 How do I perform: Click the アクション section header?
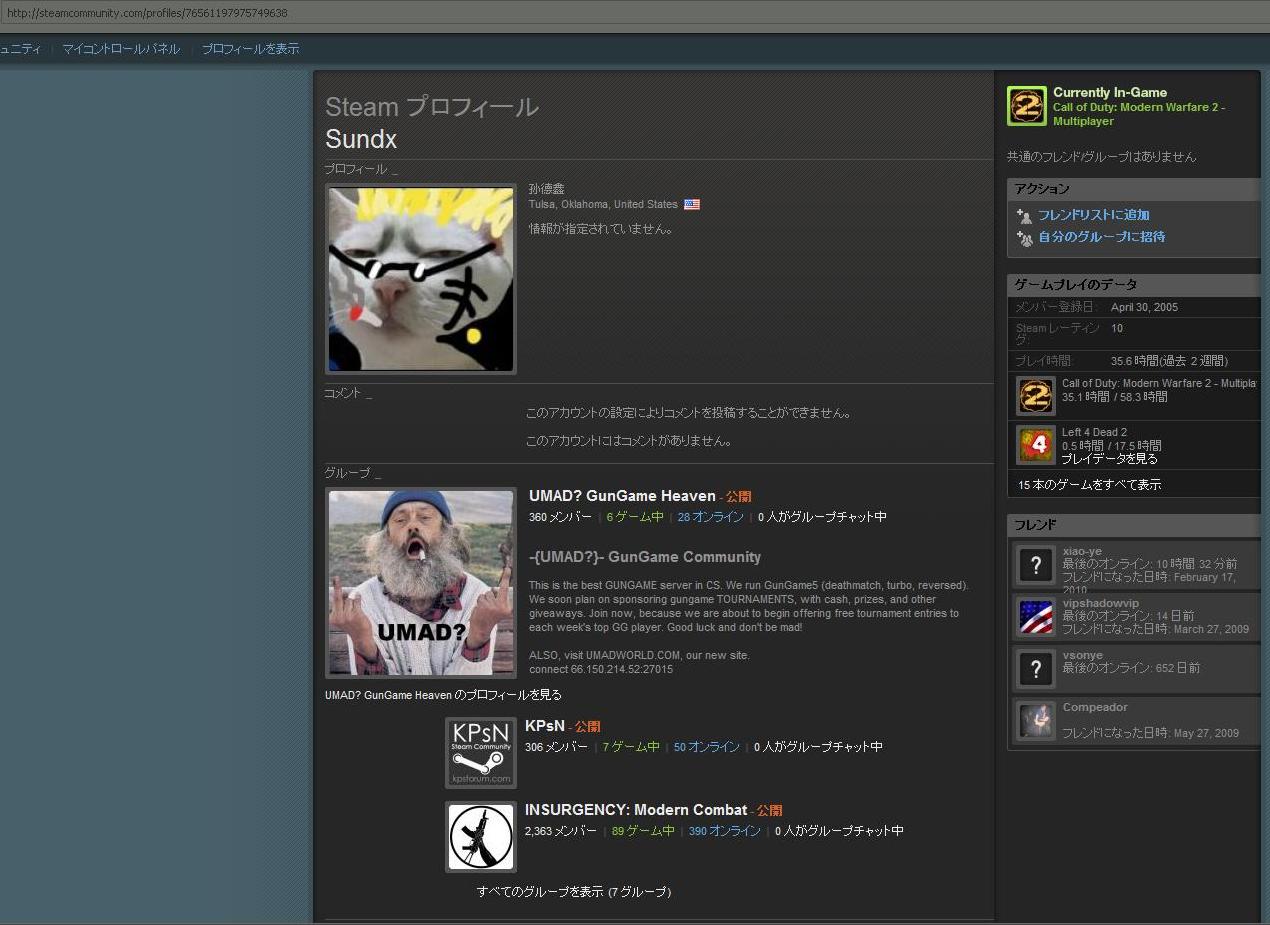point(1134,189)
